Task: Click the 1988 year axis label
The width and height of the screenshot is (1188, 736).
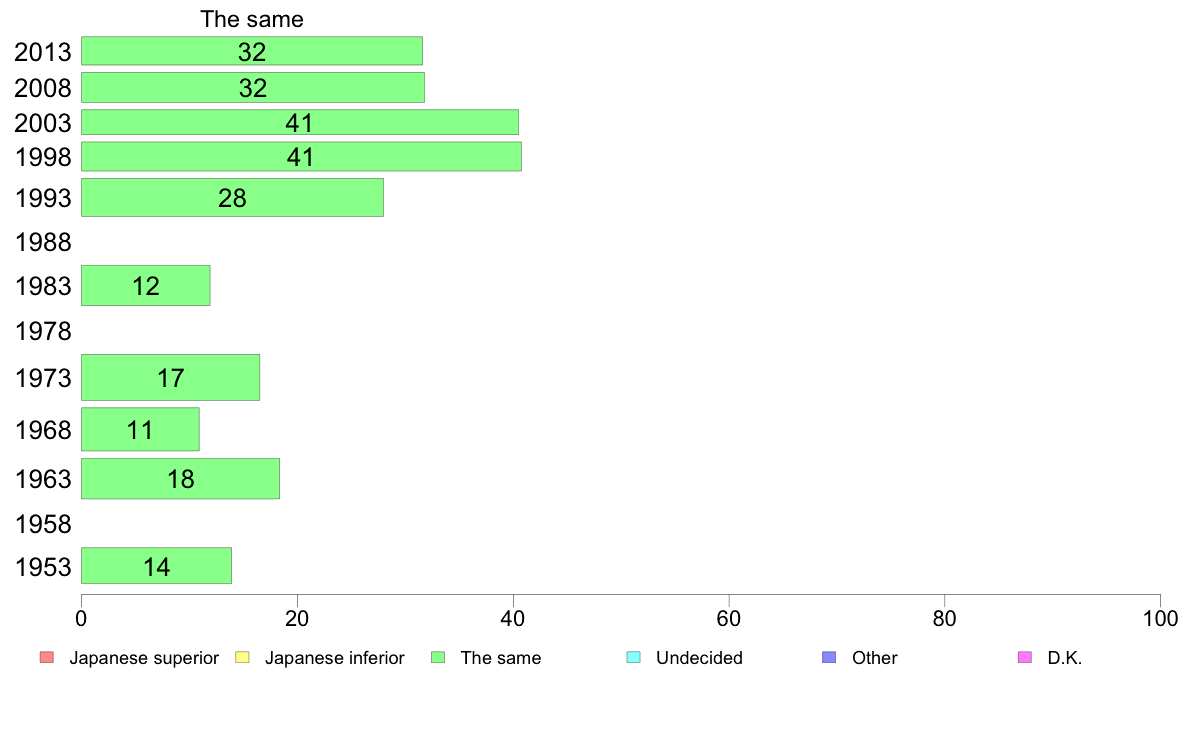Action: click(x=43, y=243)
